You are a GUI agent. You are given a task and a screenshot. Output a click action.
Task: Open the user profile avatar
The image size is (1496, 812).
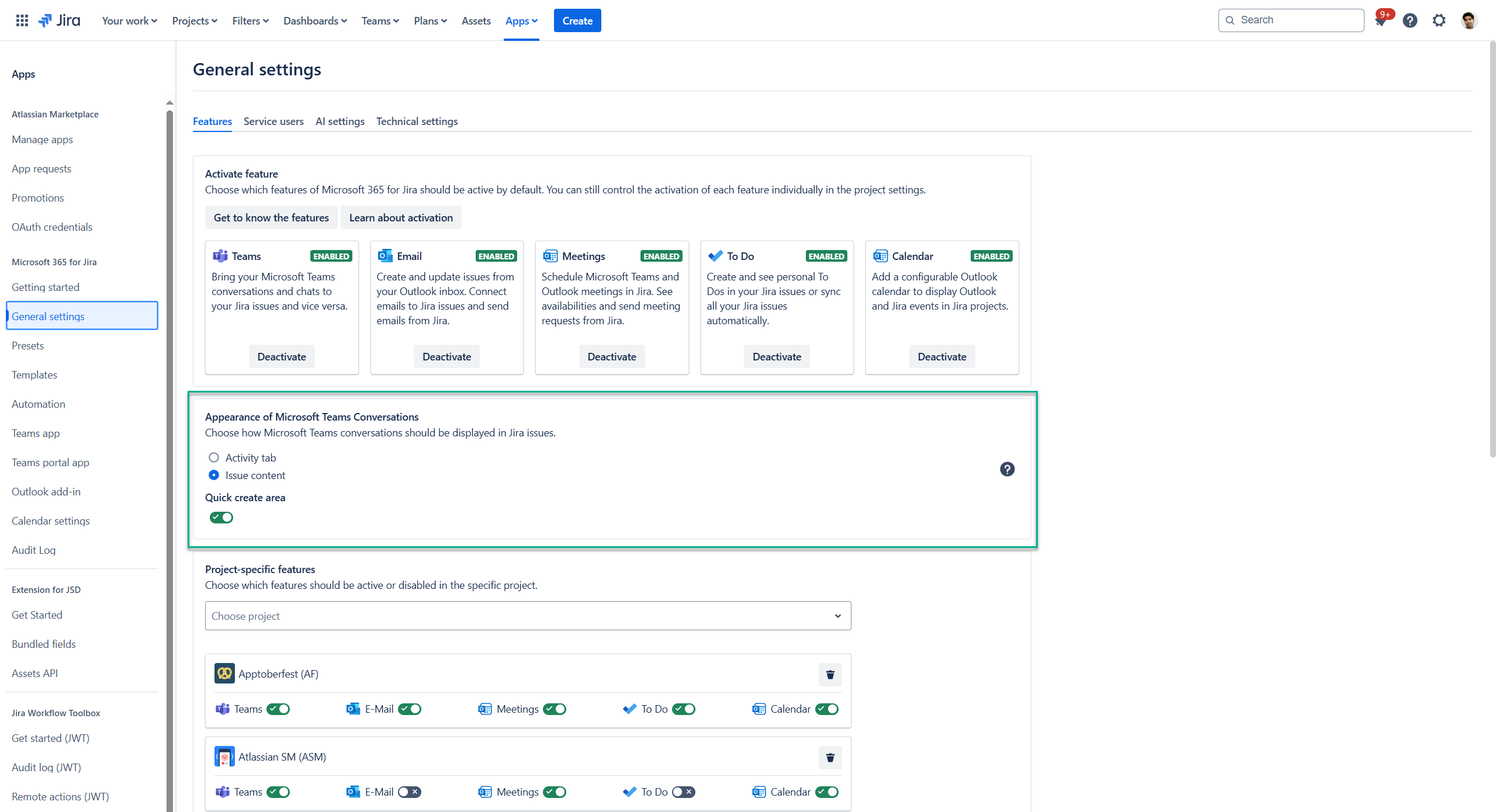(1469, 20)
